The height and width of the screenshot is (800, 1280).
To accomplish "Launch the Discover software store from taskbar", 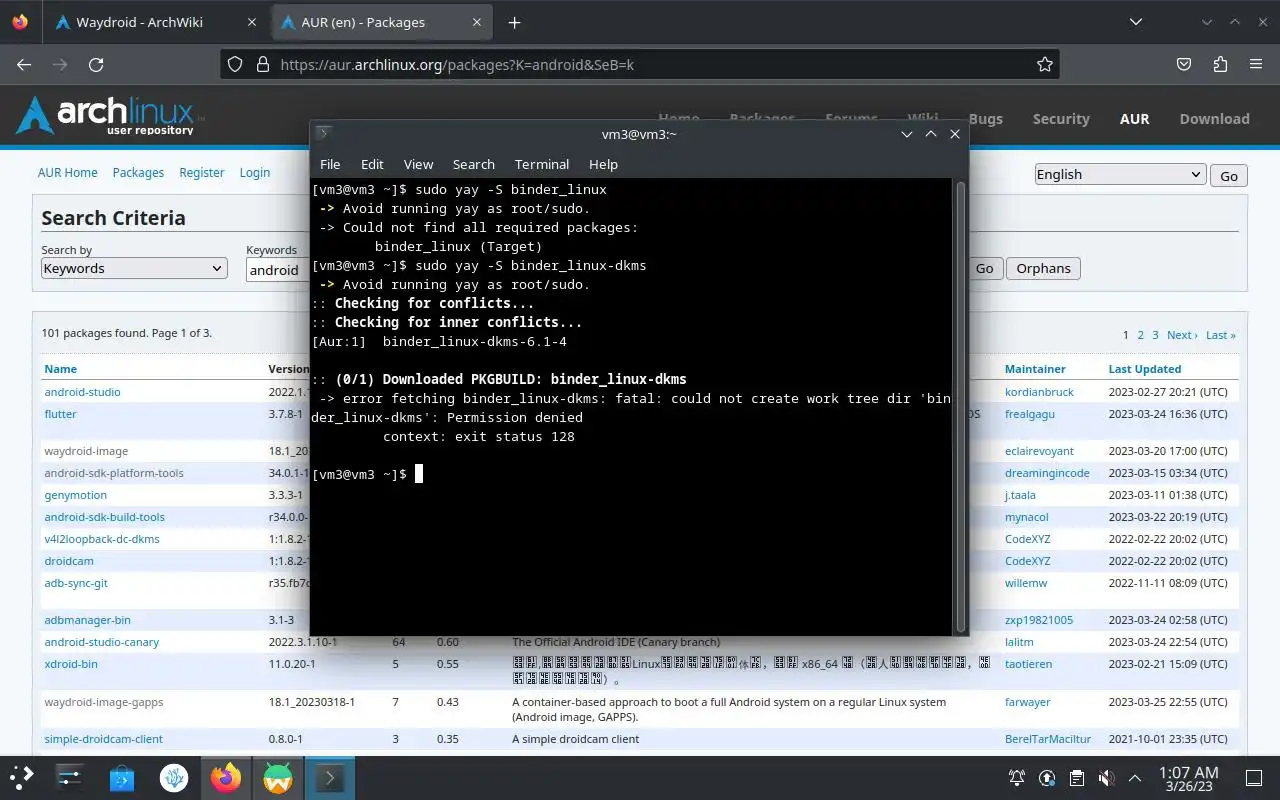I will pyautogui.click(x=122, y=777).
